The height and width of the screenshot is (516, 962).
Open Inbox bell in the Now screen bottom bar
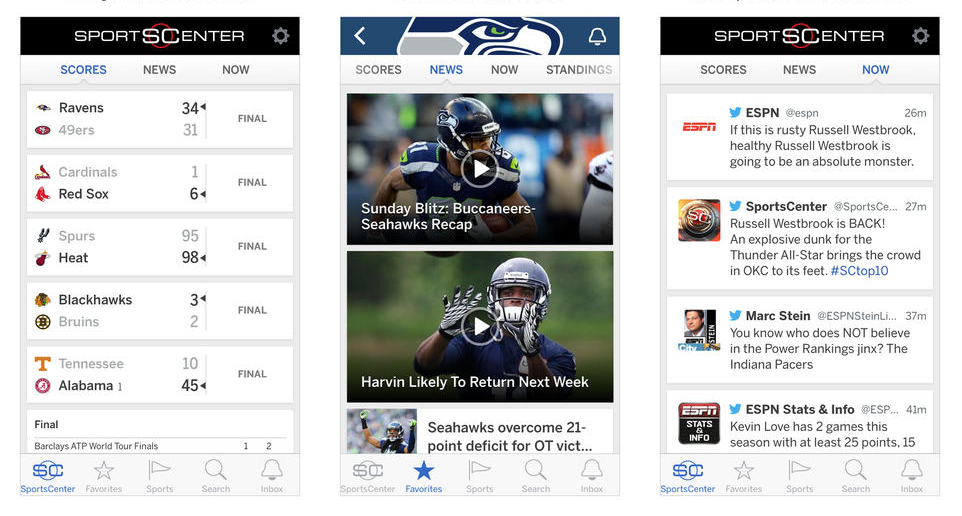(x=912, y=476)
